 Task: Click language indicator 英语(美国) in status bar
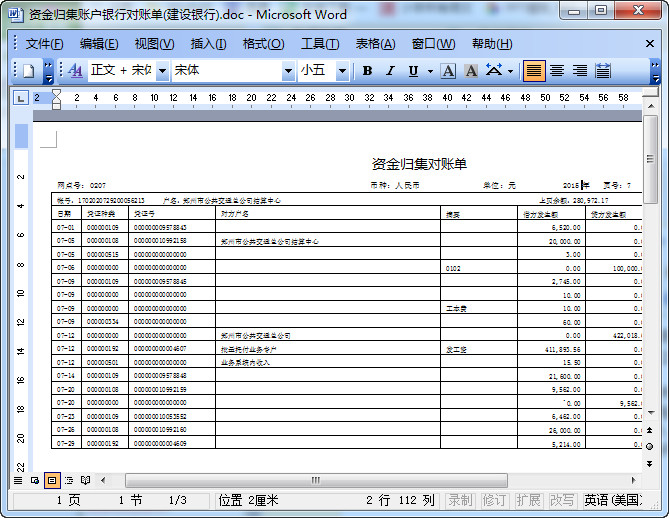[613, 500]
